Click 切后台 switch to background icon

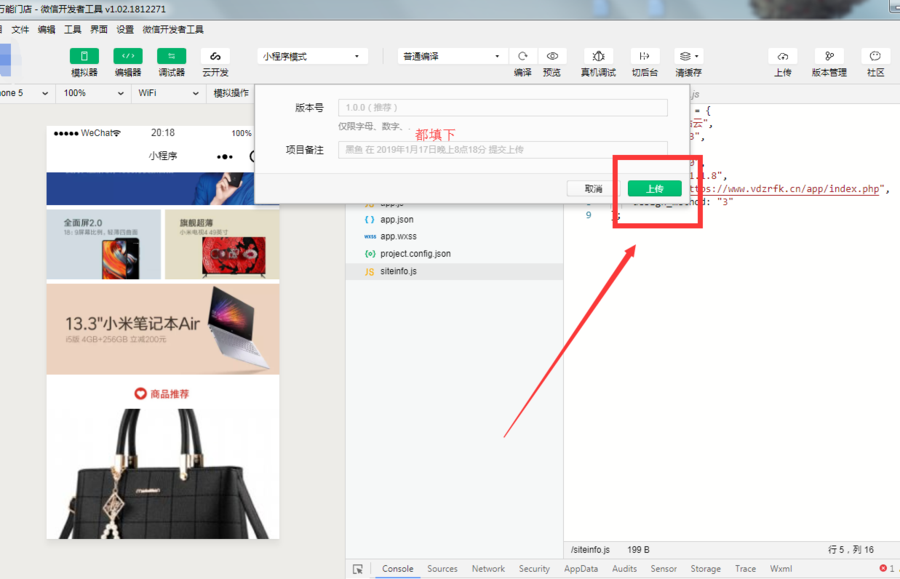coord(645,56)
